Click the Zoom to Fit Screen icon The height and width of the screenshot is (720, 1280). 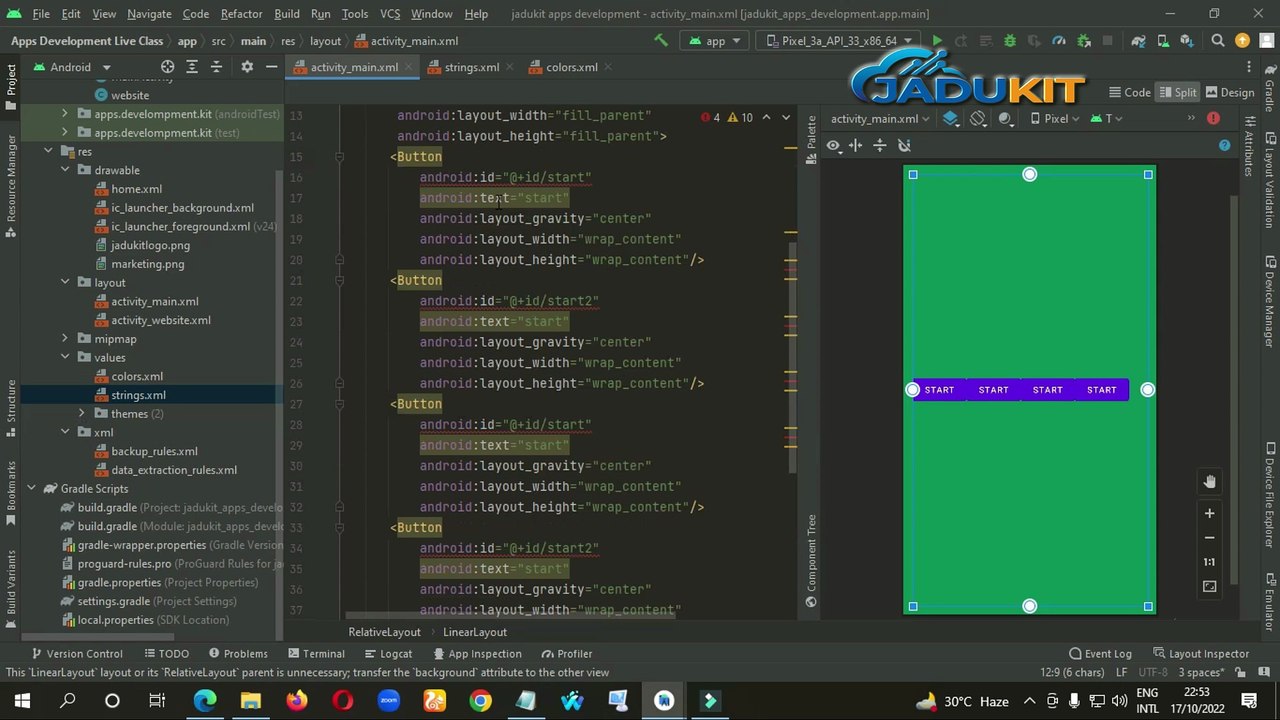(x=1209, y=587)
